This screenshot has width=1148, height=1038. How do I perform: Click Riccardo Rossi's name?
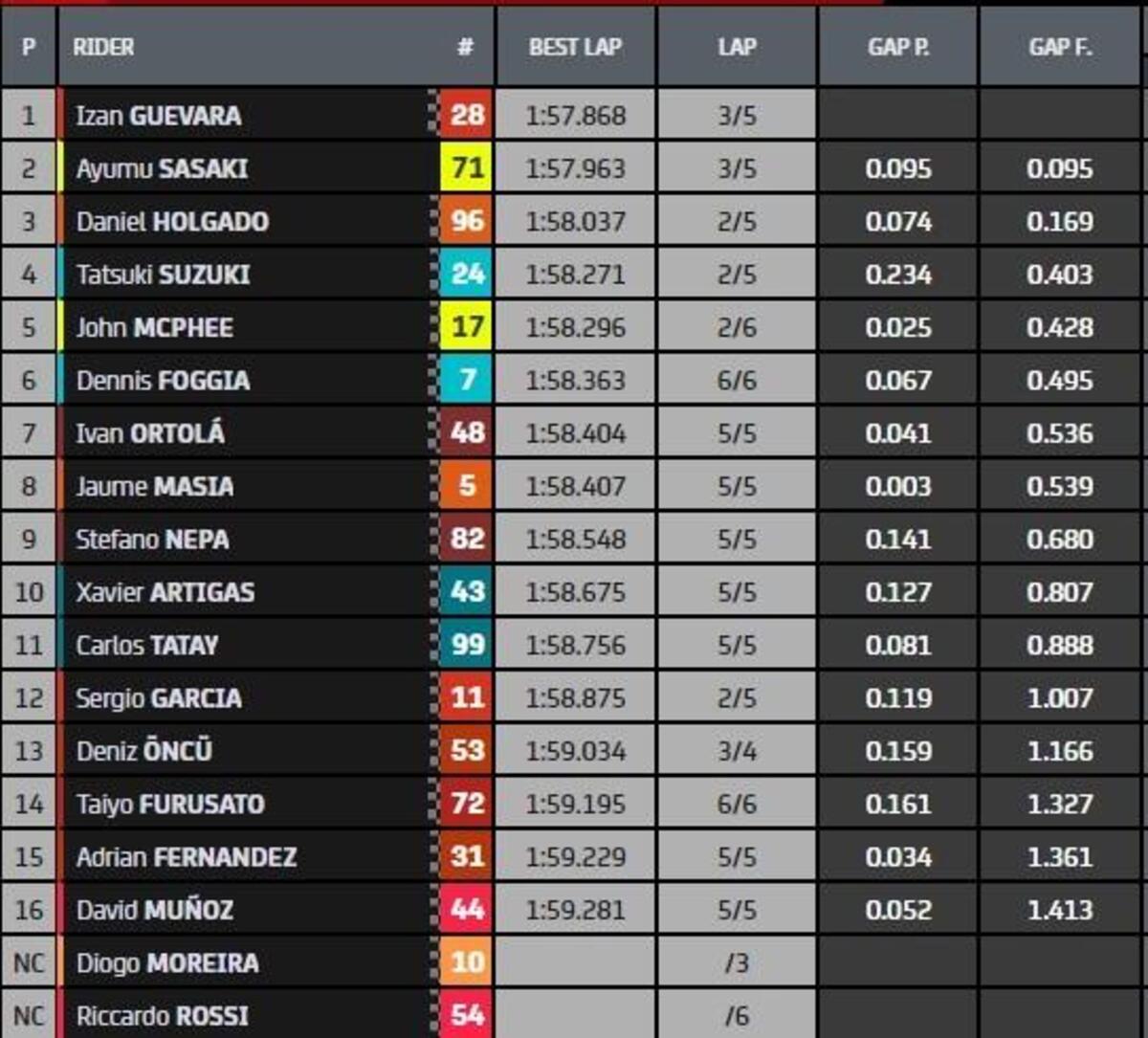point(162,1015)
